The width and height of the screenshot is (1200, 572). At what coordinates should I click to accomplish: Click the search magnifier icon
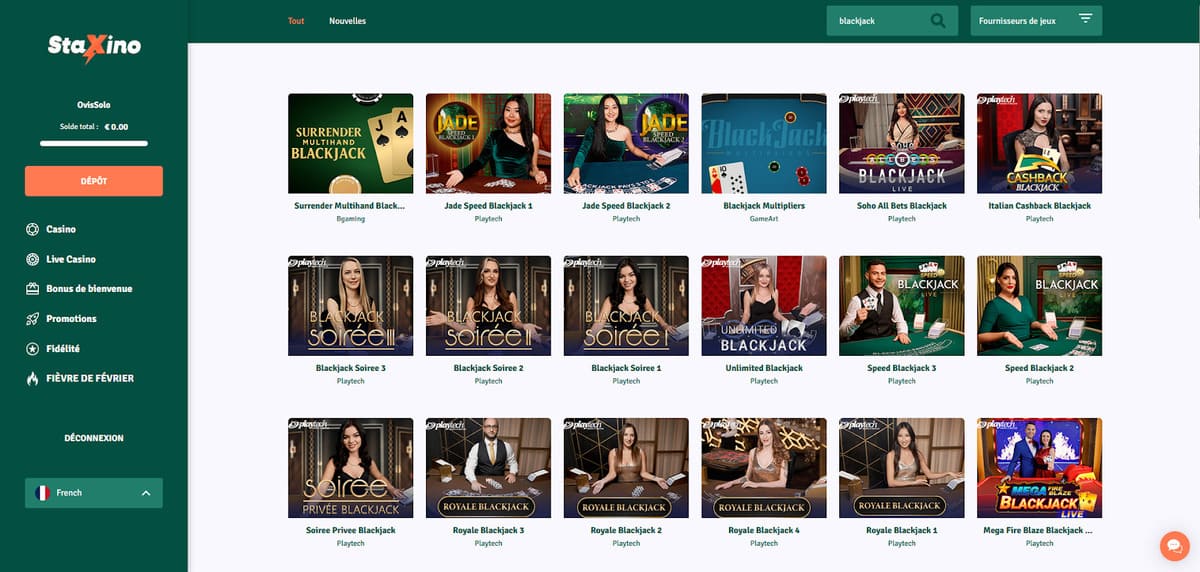click(x=937, y=20)
